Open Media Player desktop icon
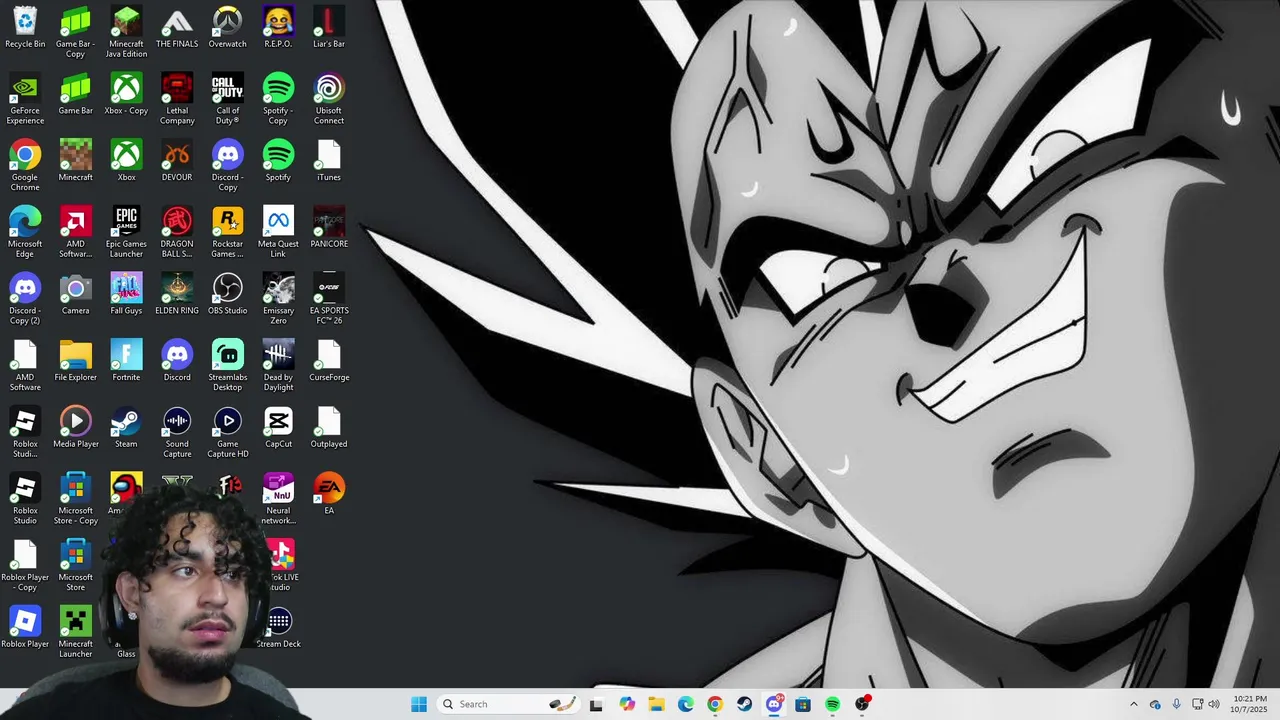 click(76, 428)
